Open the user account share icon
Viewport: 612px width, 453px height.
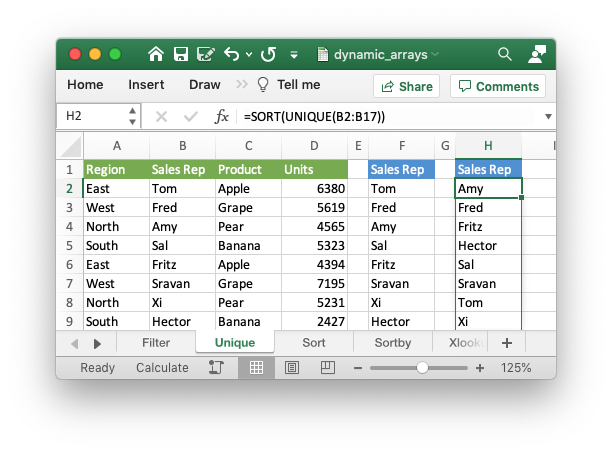537,54
